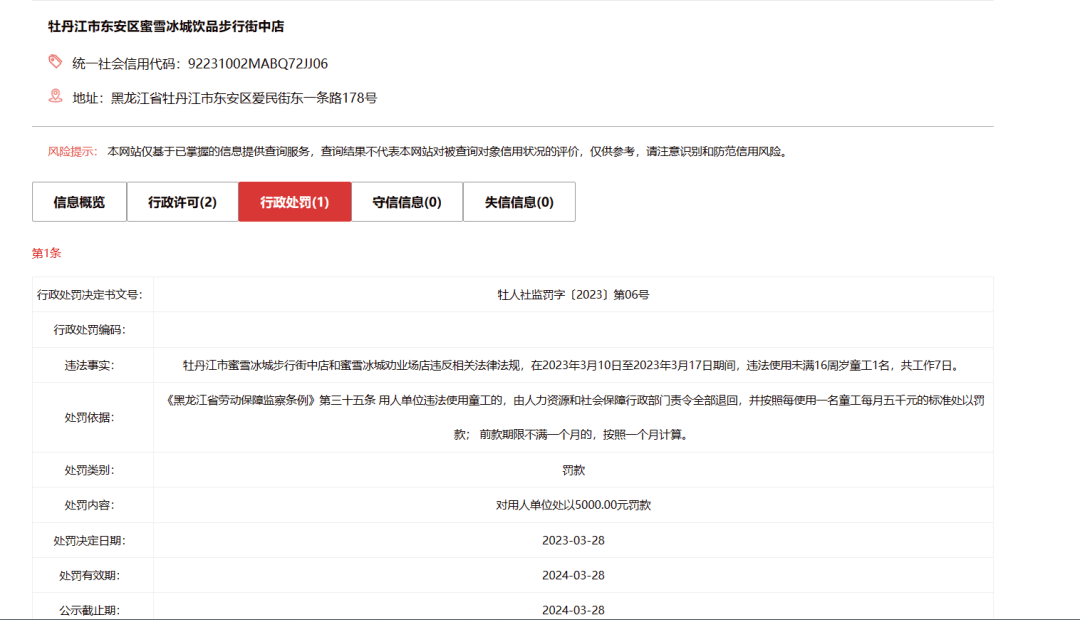Click the red 风险提示 label
Screen dimensions: 1080x620
tap(72, 152)
